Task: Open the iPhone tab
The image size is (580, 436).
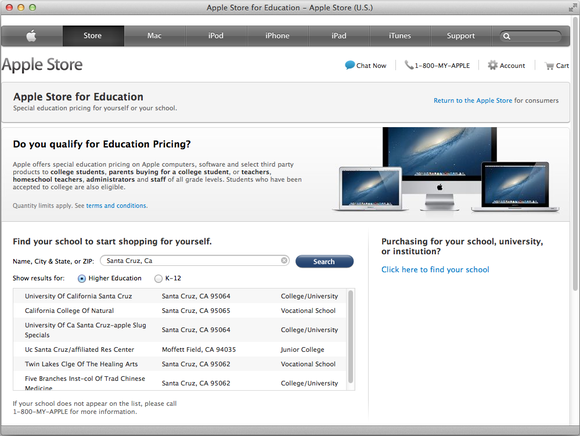Action: (277, 36)
